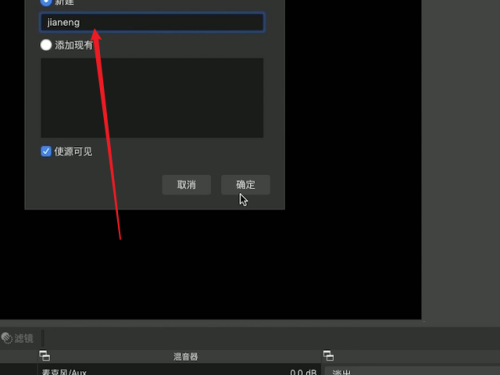The image size is (500, 375).
Task: Click the 取消 button
Action: click(x=186, y=185)
